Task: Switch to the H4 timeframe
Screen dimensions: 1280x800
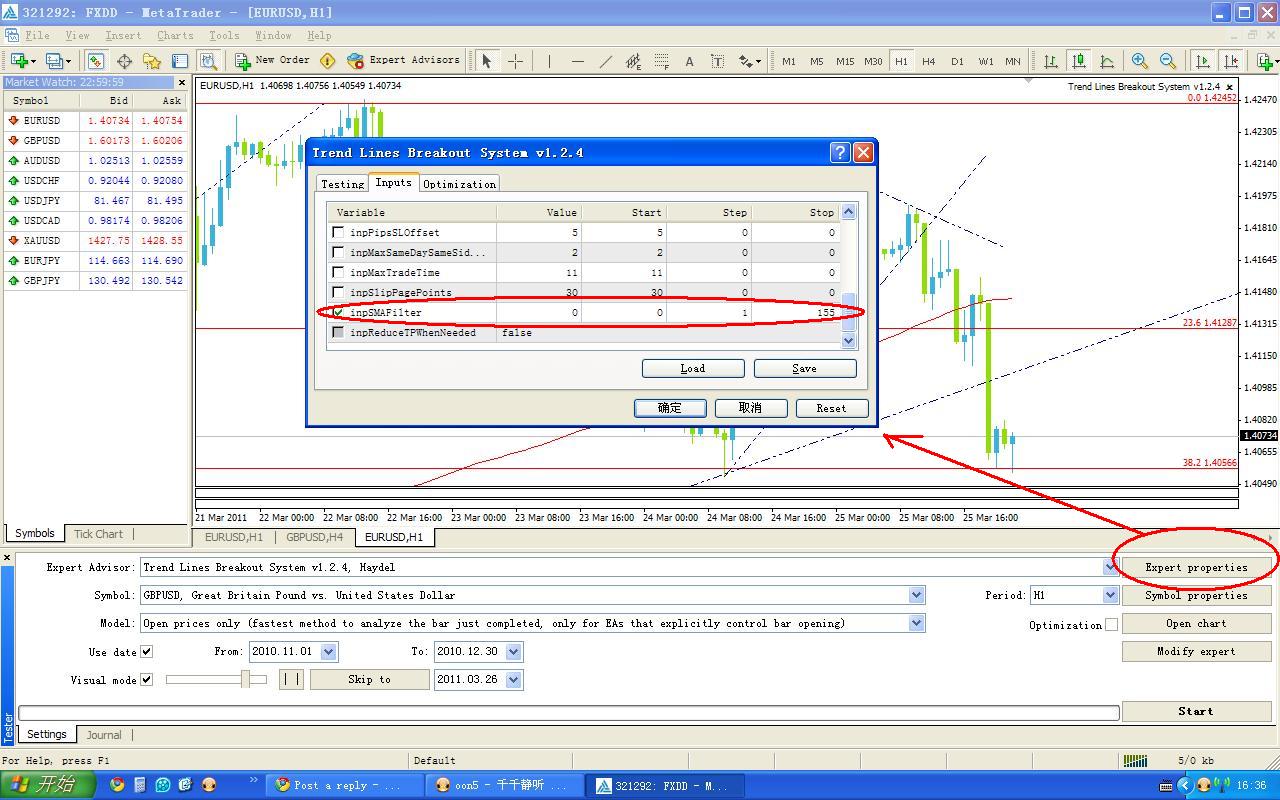Action: click(x=928, y=61)
